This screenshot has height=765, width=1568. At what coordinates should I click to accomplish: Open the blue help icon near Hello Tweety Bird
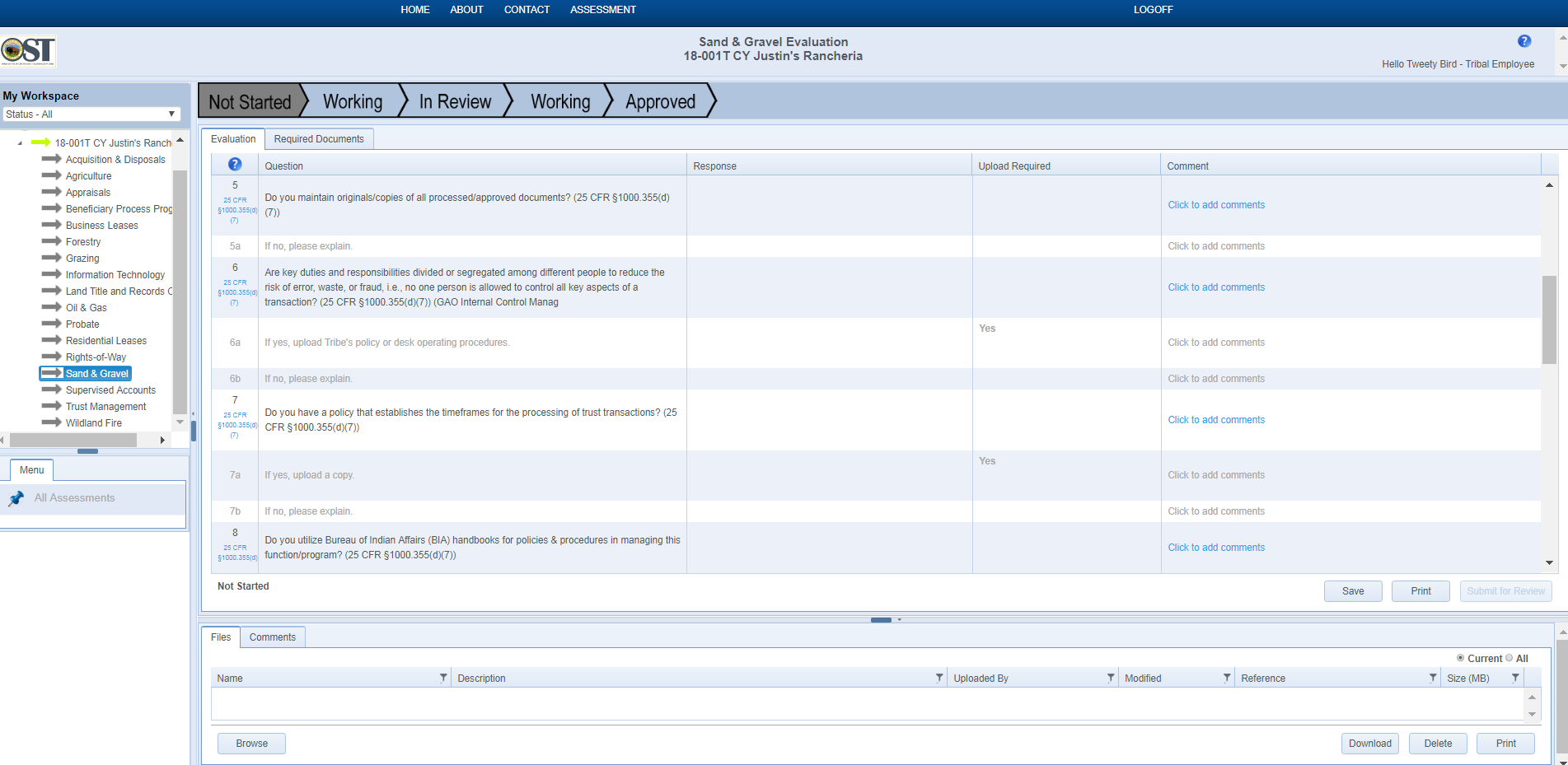pyautogui.click(x=1524, y=41)
